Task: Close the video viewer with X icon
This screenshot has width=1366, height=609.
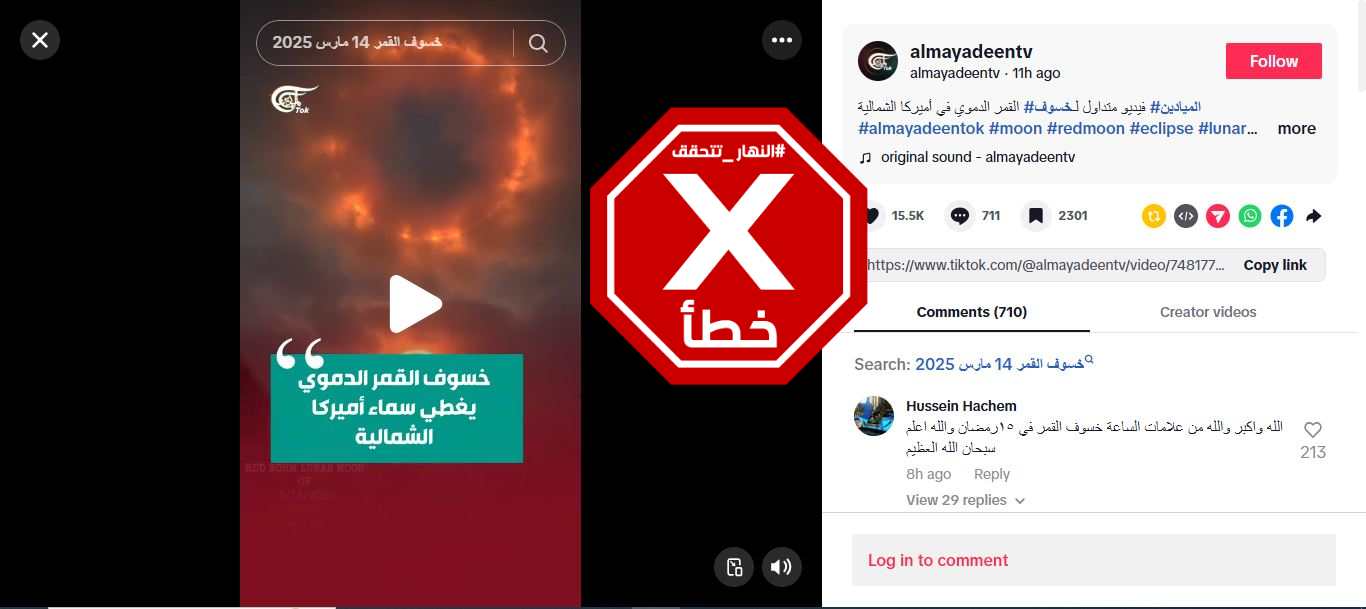Action: (40, 40)
